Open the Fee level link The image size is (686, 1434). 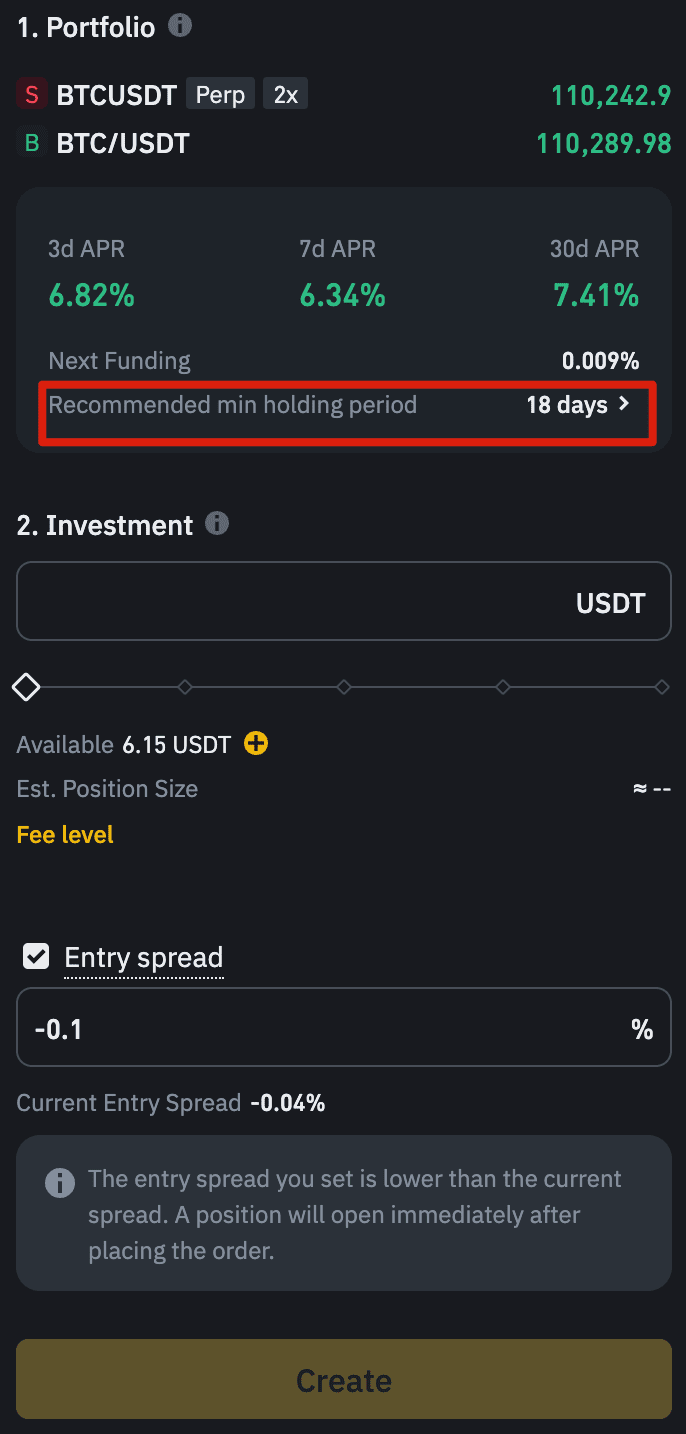point(65,834)
